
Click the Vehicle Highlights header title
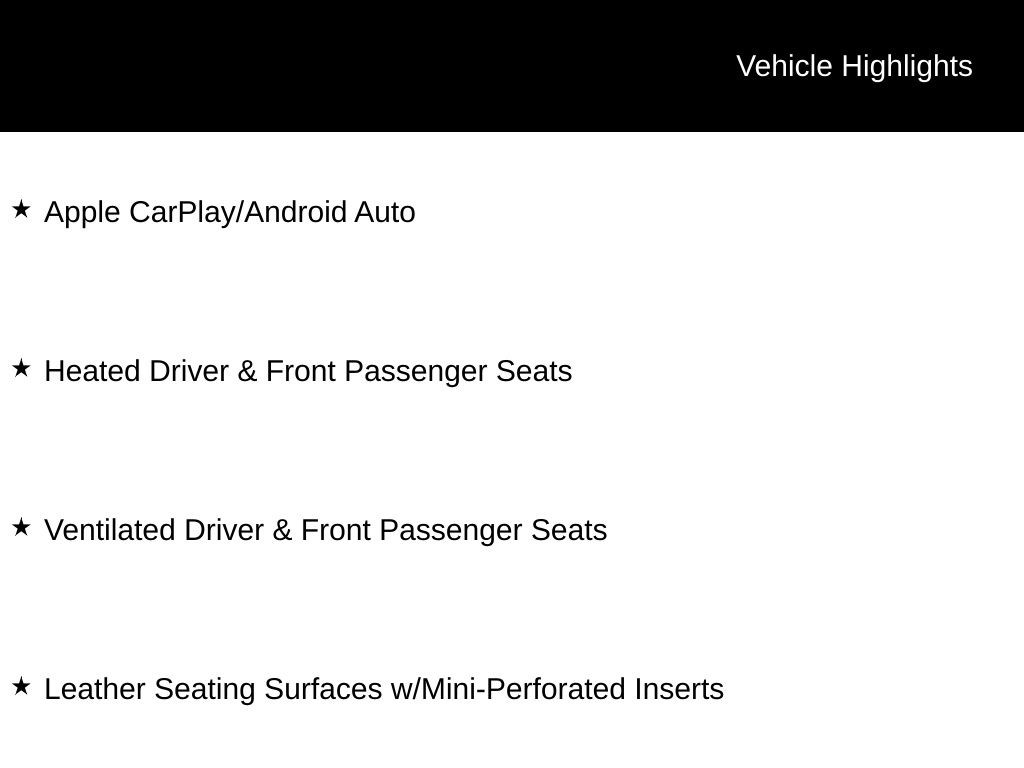(854, 66)
